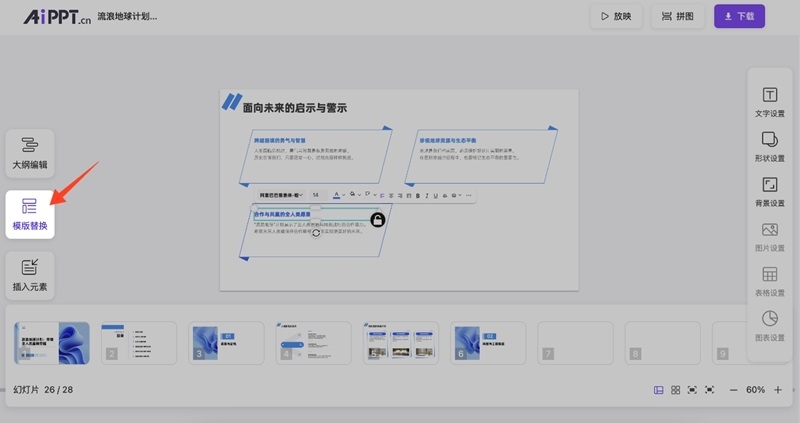Screen dimensions: 800x423
Task: Toggle bold formatting
Action: point(418,195)
